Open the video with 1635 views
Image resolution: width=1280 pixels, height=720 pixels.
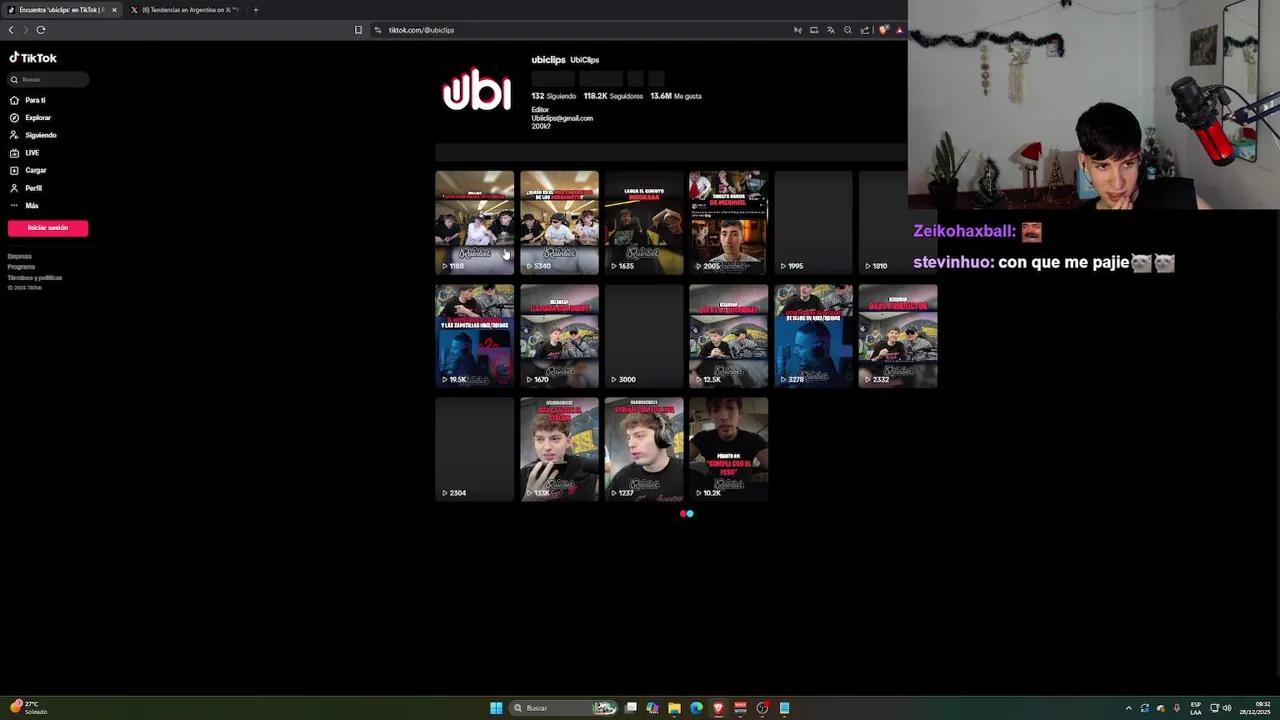pyautogui.click(x=644, y=222)
